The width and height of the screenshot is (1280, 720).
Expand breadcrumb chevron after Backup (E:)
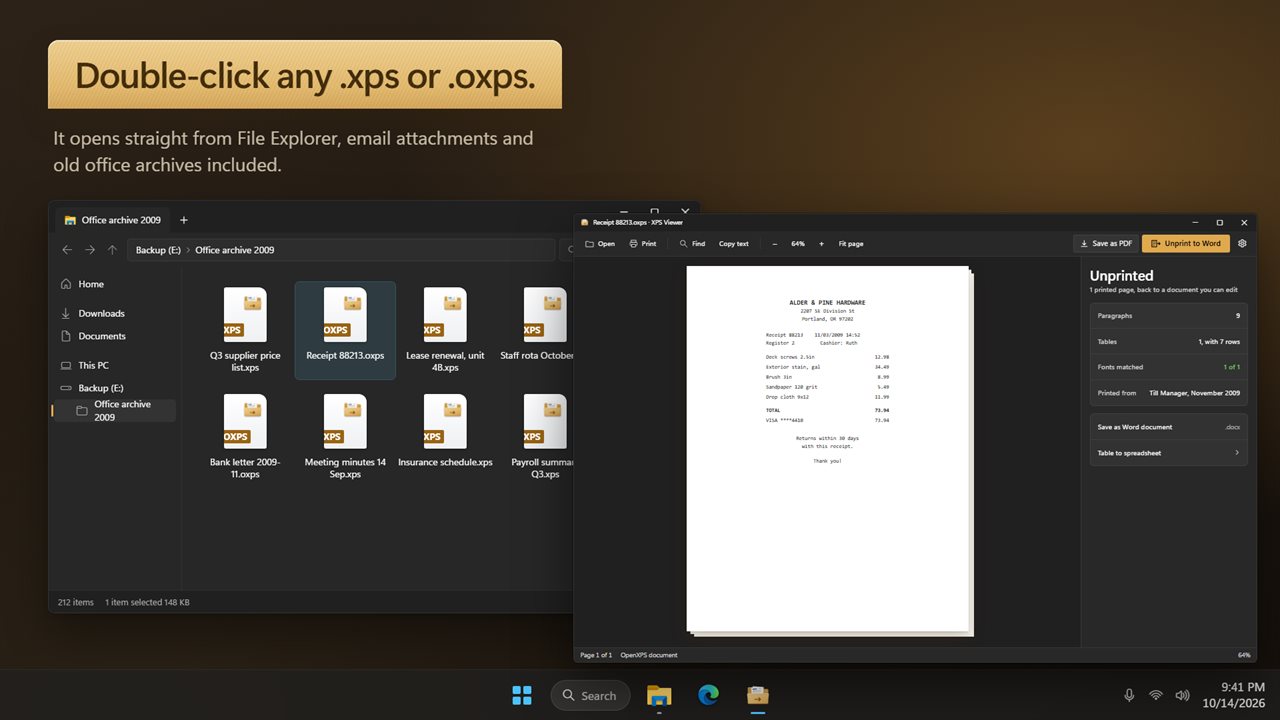point(188,250)
